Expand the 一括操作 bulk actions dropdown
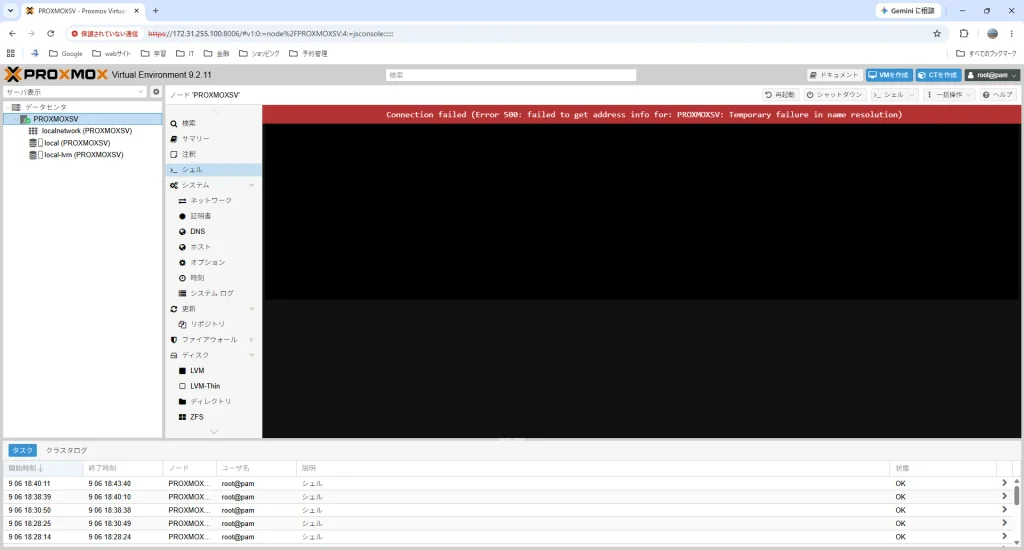Image resolution: width=1024 pixels, height=550 pixels. point(949,95)
